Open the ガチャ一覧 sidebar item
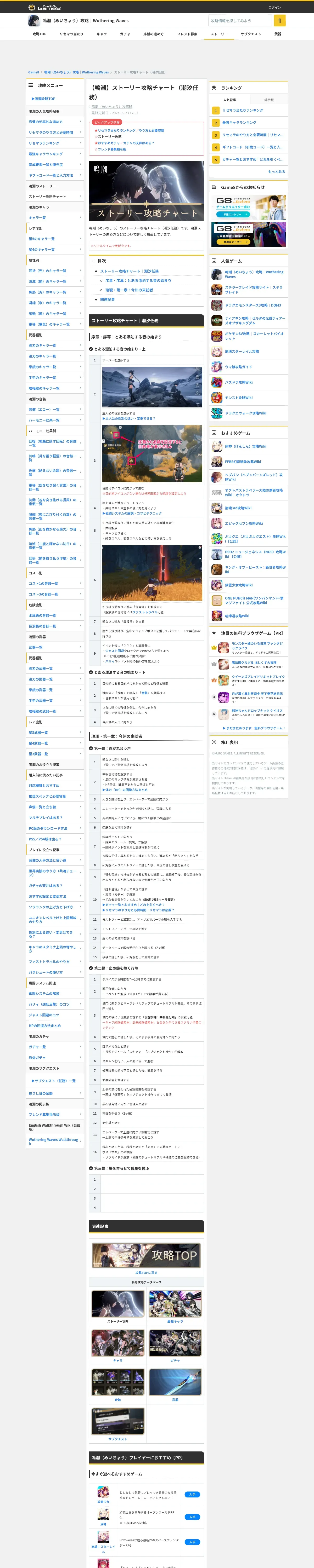This screenshot has width=314, height=1568. pyautogui.click(x=55, y=1047)
